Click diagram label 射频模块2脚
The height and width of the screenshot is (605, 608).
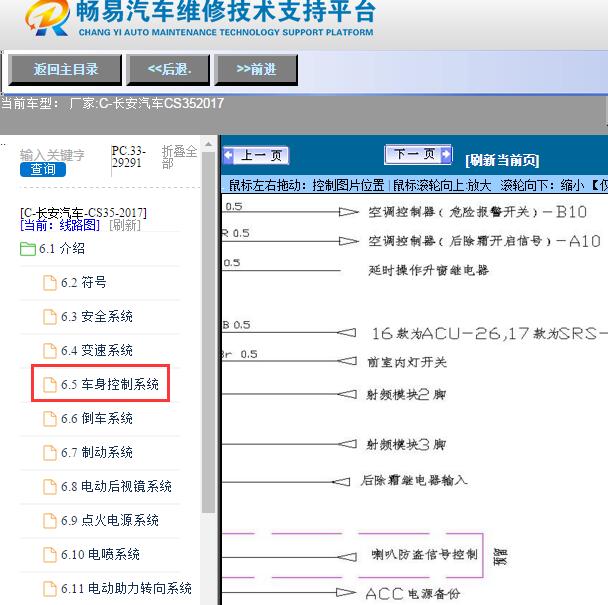click(406, 395)
